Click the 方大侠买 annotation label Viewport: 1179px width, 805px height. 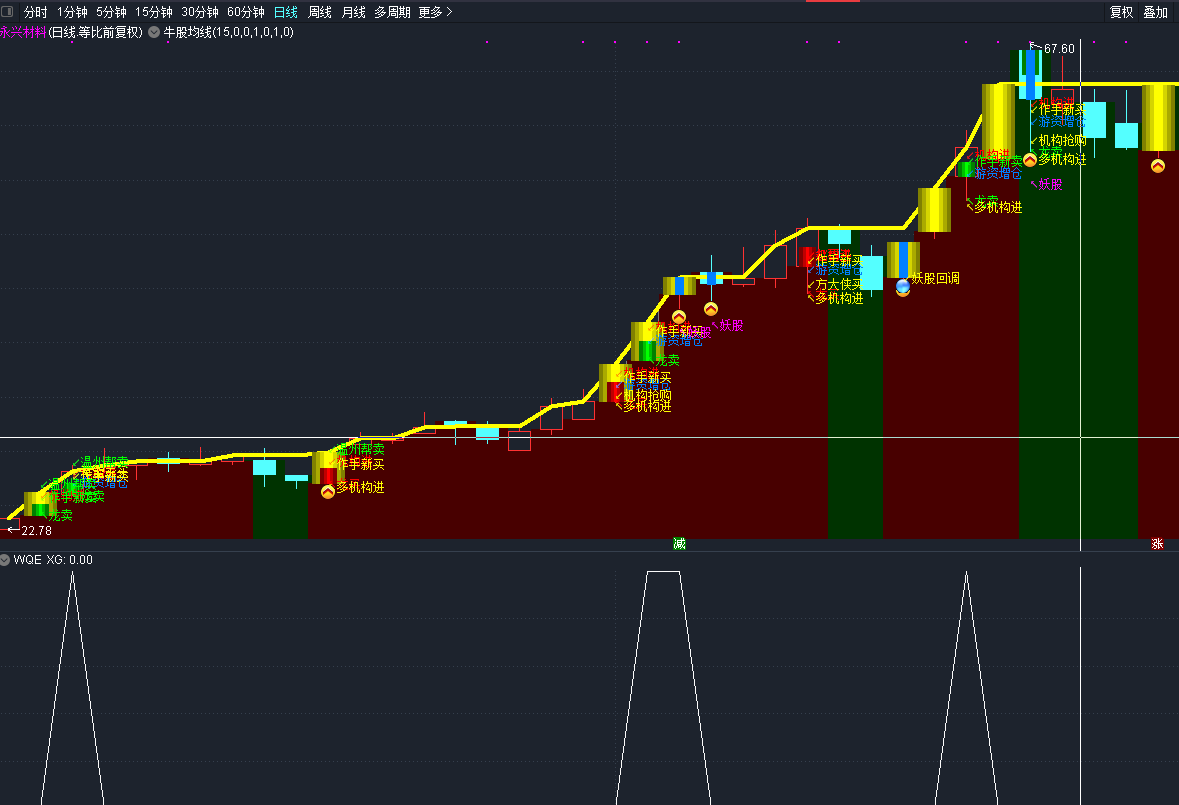tap(839, 284)
